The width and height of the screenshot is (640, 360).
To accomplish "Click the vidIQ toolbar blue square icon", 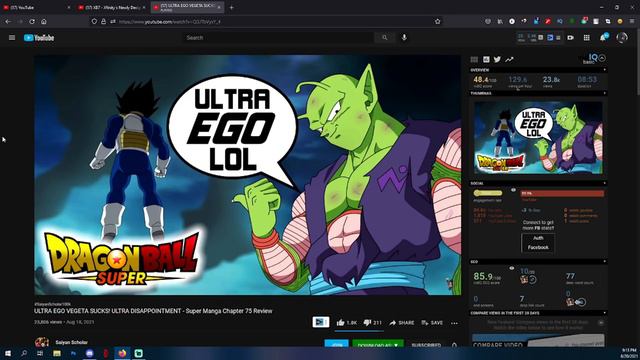I will click(550, 38).
